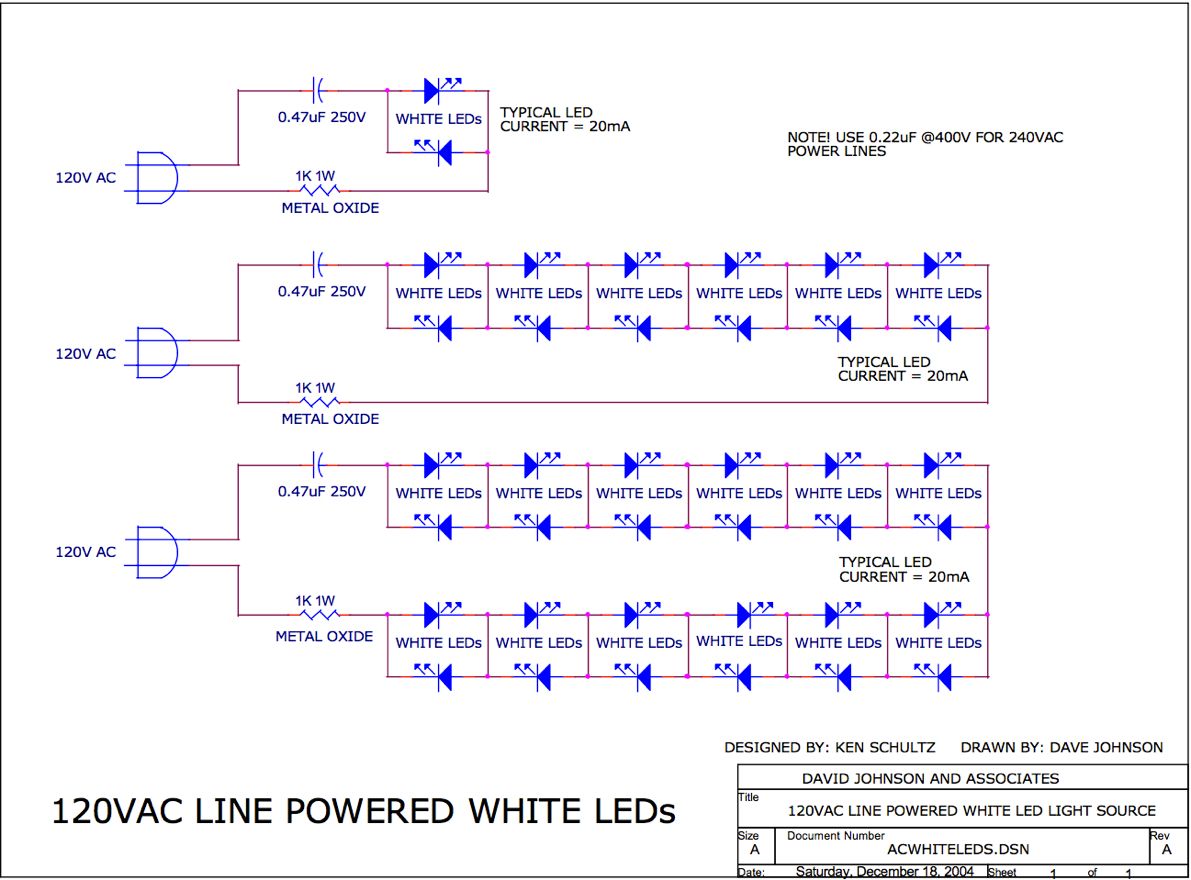Select the middle circuit's AC plug symbol
This screenshot has width=1191, height=880.
click(x=156, y=353)
